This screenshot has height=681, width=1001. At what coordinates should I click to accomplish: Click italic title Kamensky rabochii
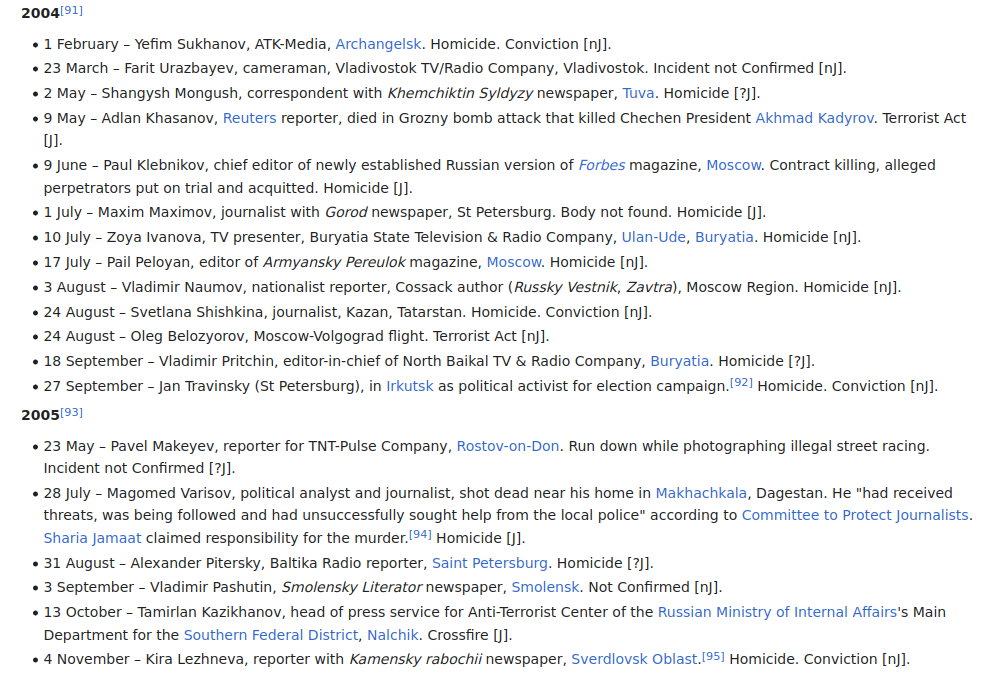pos(415,659)
